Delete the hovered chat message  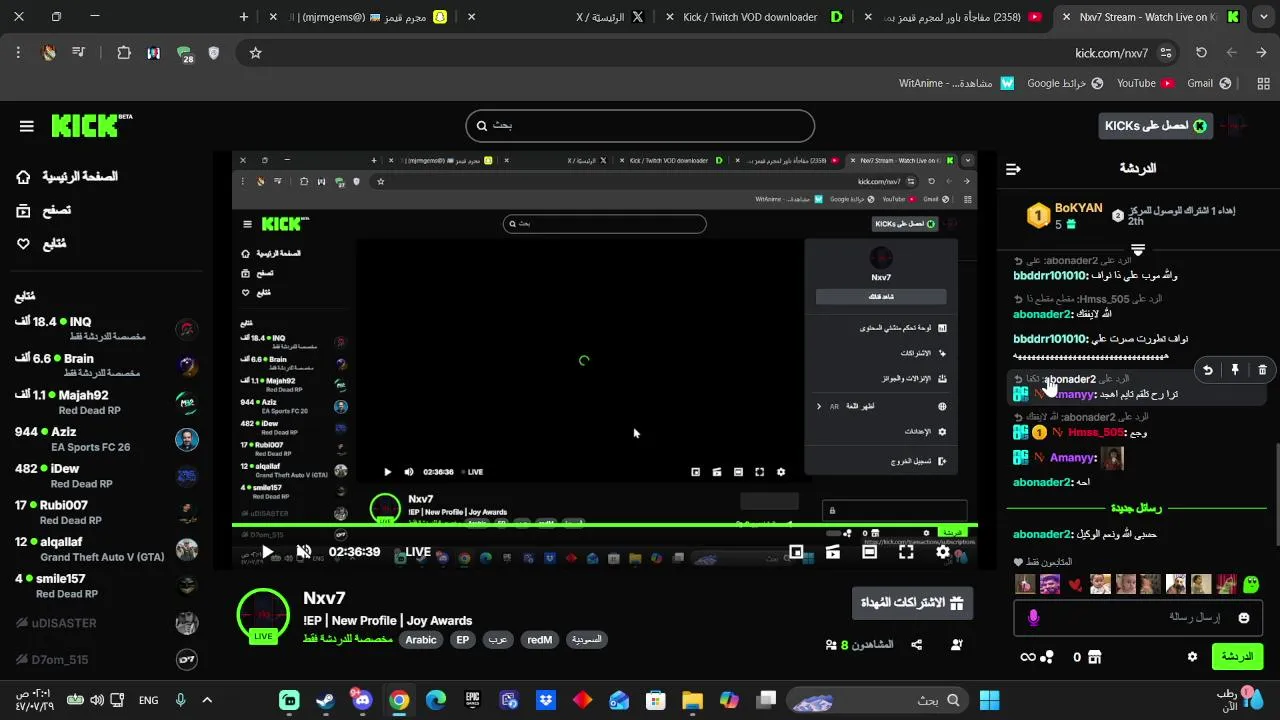point(1262,370)
